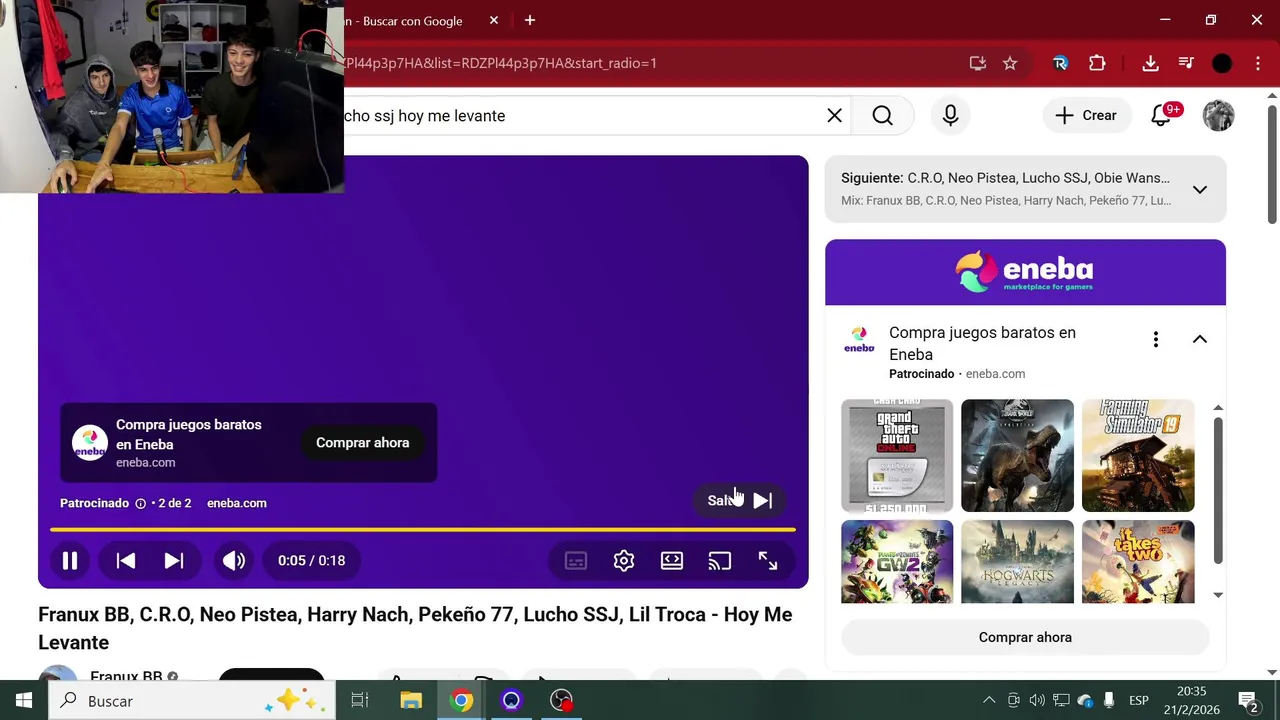
Task: Collapse the Eneba sponsored panel chevron
Action: pos(1200,339)
